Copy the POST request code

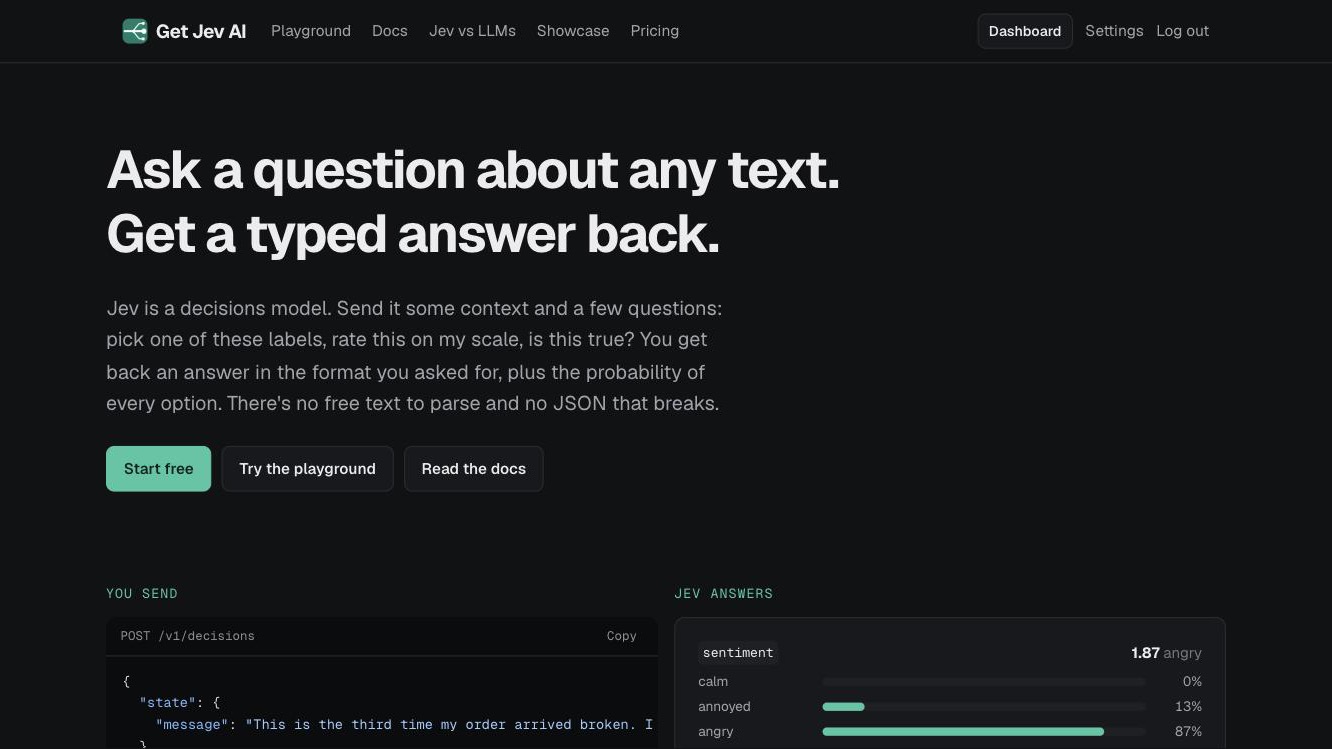(x=621, y=636)
